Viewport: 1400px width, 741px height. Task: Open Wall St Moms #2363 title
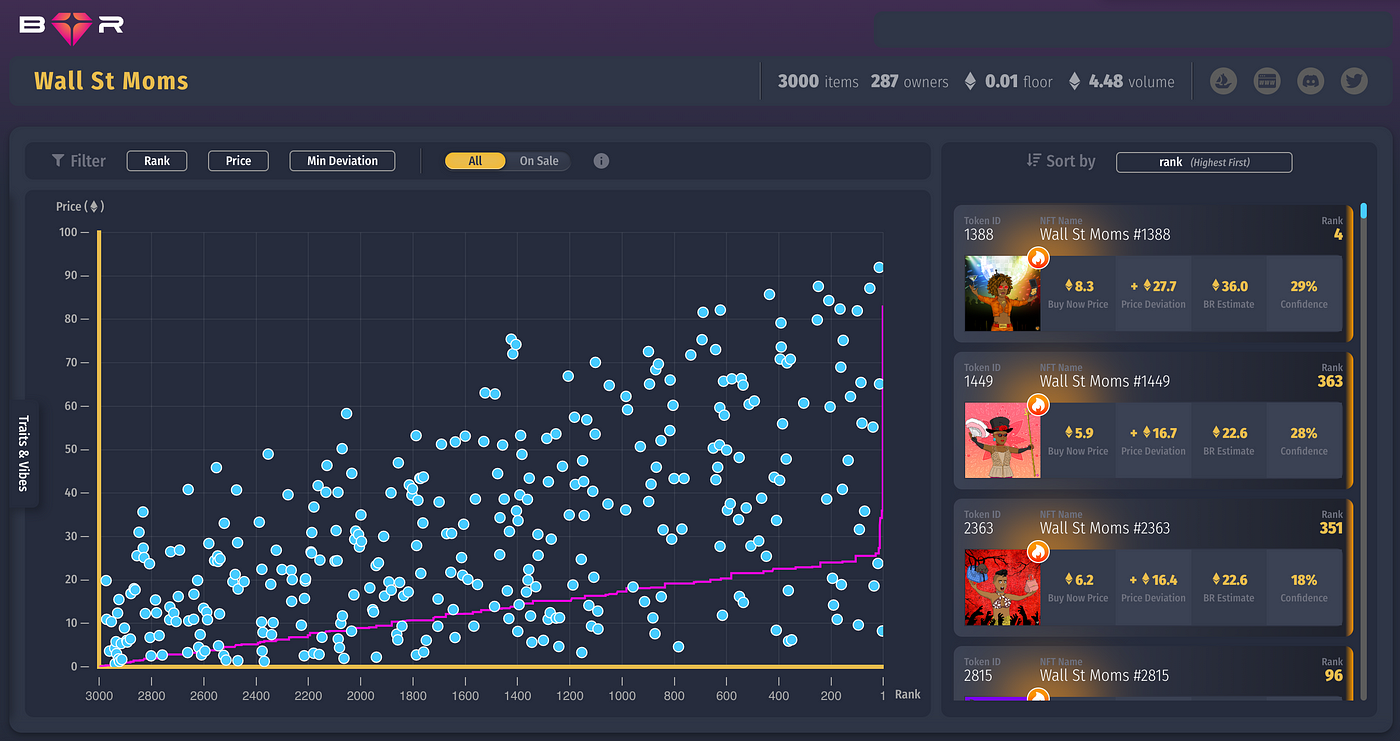tap(1105, 529)
